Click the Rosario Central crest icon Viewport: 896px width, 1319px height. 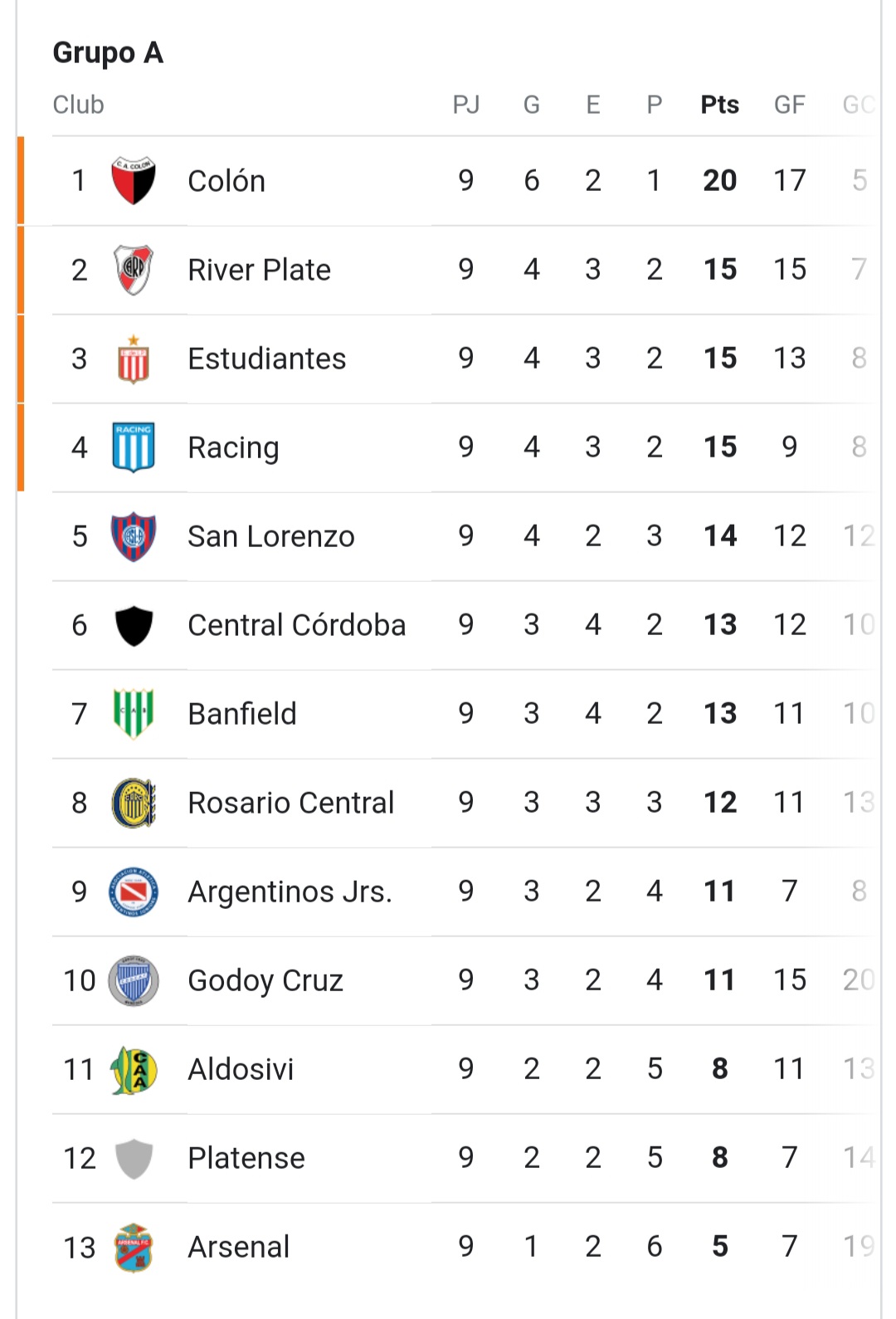pyautogui.click(x=134, y=803)
